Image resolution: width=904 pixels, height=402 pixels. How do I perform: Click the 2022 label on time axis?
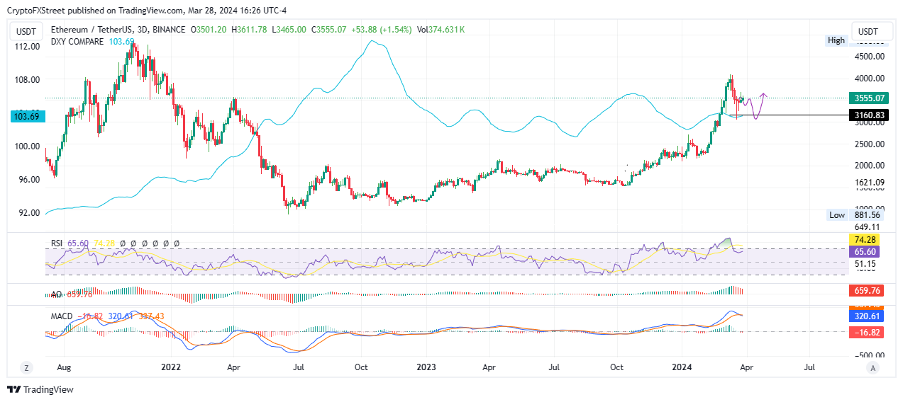click(x=168, y=368)
